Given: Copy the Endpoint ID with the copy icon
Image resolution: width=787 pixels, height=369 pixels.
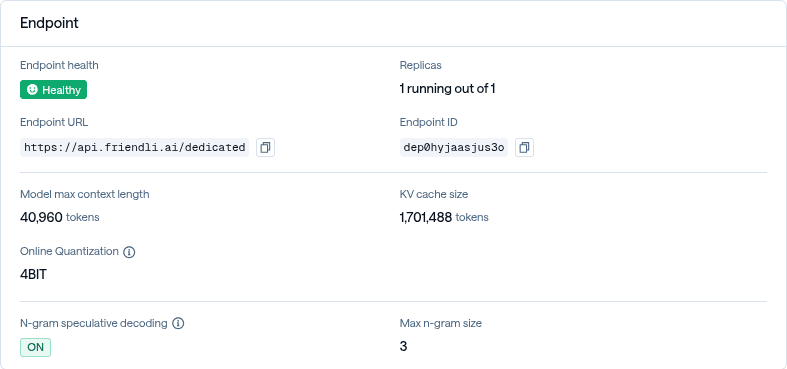Looking at the screenshot, I should coord(524,148).
